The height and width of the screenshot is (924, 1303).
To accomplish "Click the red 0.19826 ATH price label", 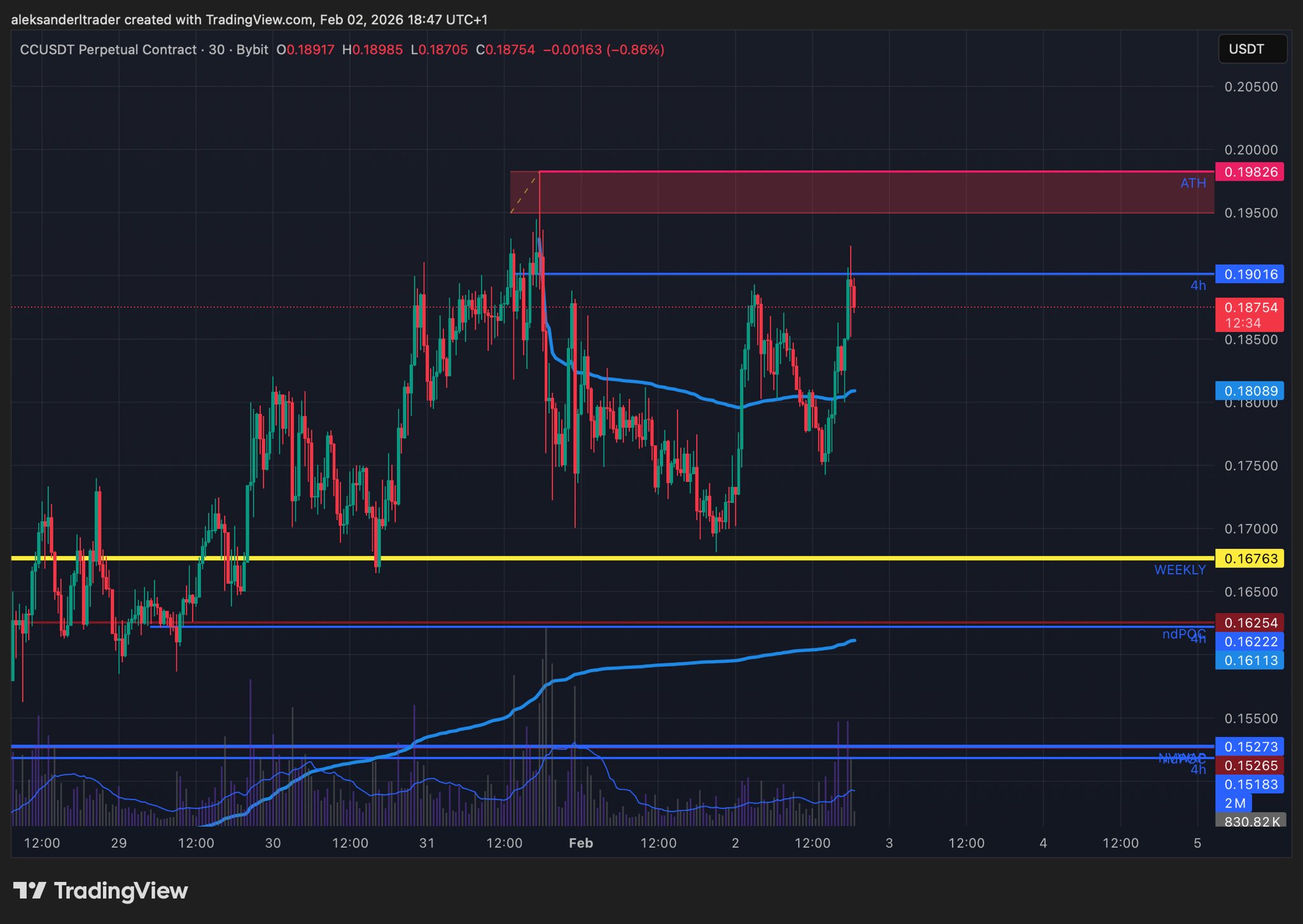I will (1250, 172).
